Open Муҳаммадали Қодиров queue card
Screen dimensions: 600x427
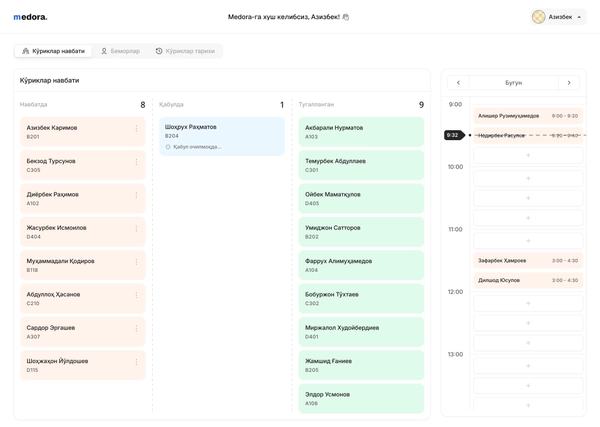pyautogui.click(x=83, y=265)
